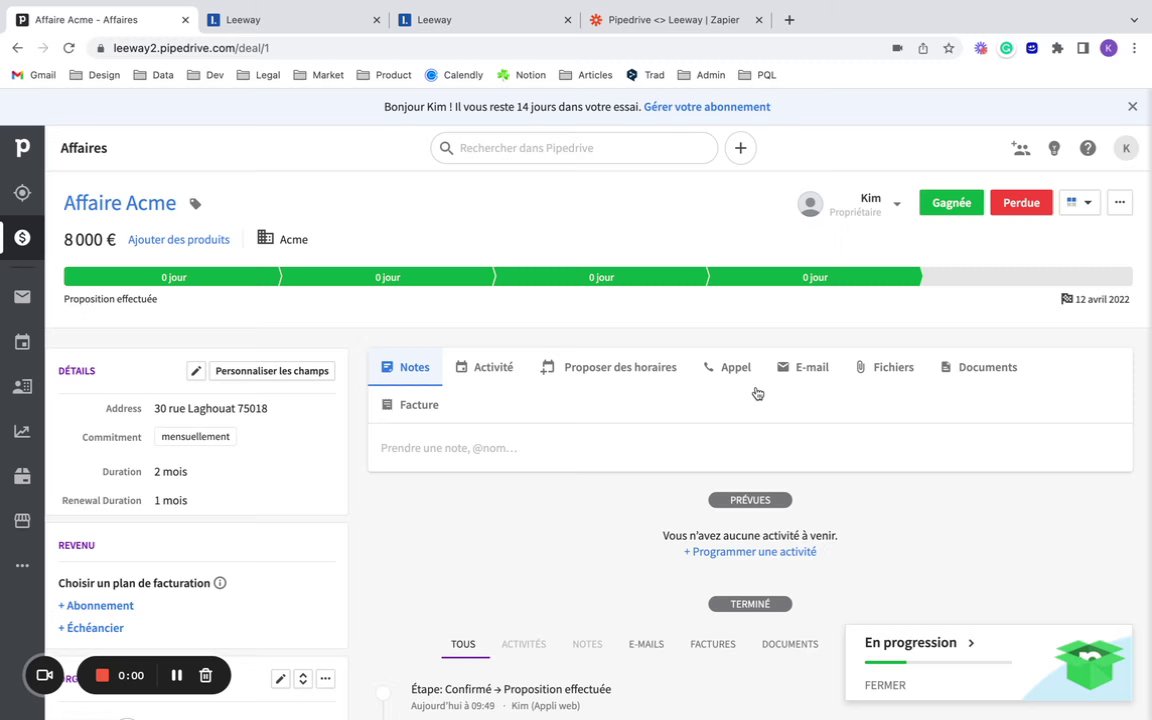Select the last grey pipeline stage
1152x720 pixels.
[1027, 277]
